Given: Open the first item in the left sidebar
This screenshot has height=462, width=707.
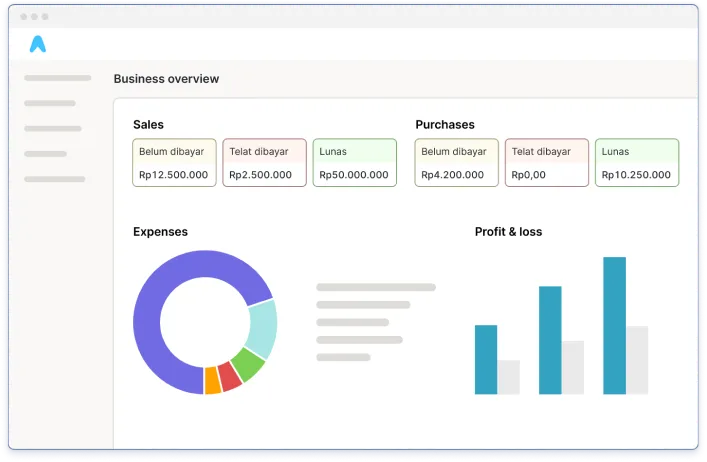Looking at the screenshot, I should [57, 78].
